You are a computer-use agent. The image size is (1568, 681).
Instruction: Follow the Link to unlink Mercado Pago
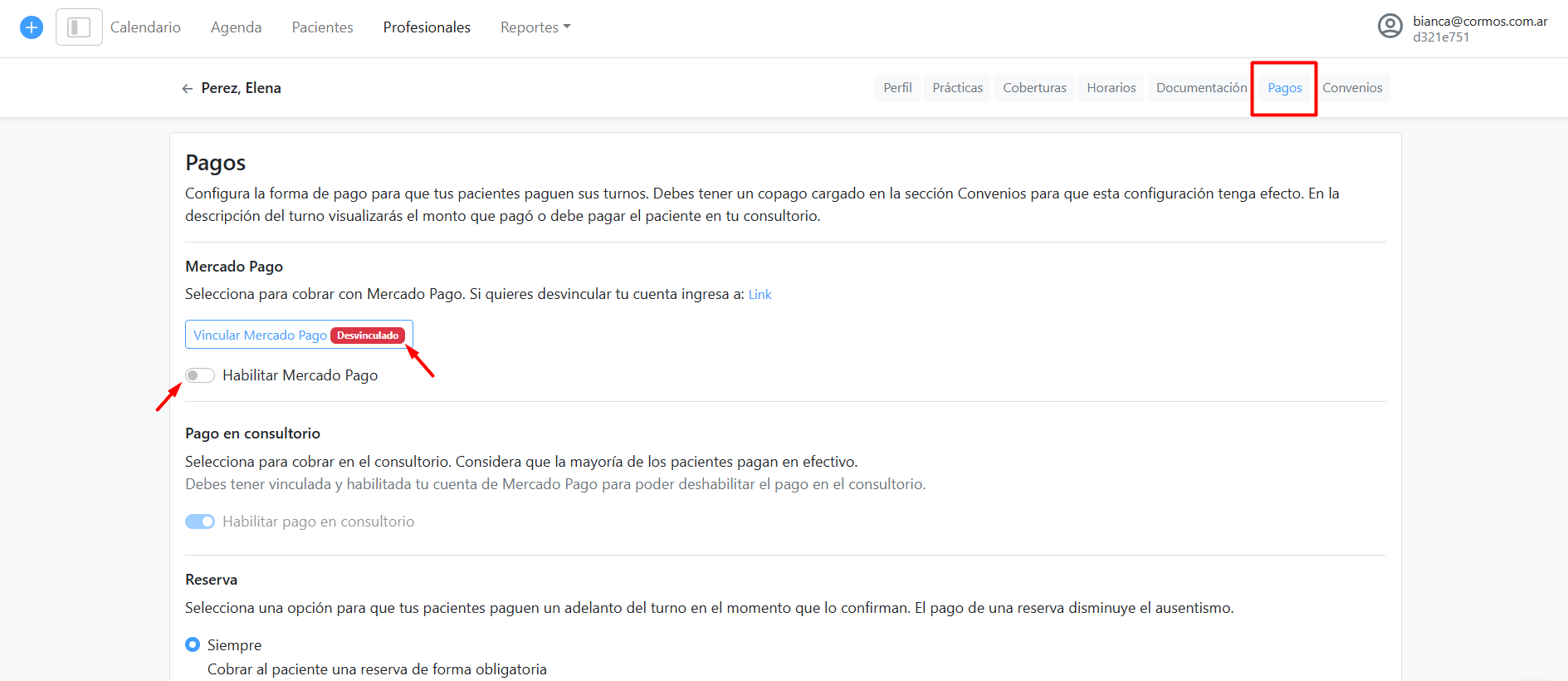[x=760, y=295]
